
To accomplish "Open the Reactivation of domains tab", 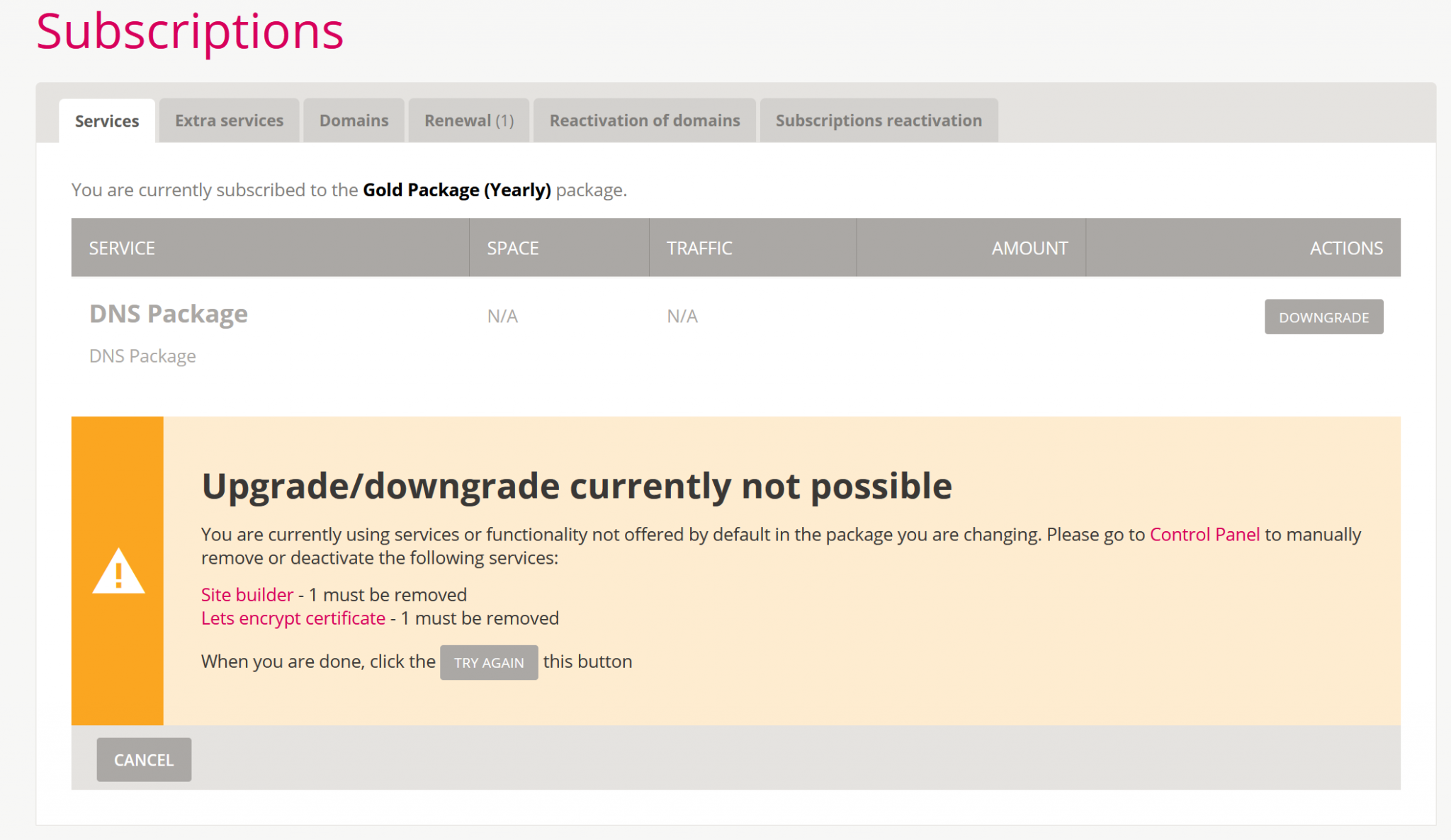I will pos(643,120).
